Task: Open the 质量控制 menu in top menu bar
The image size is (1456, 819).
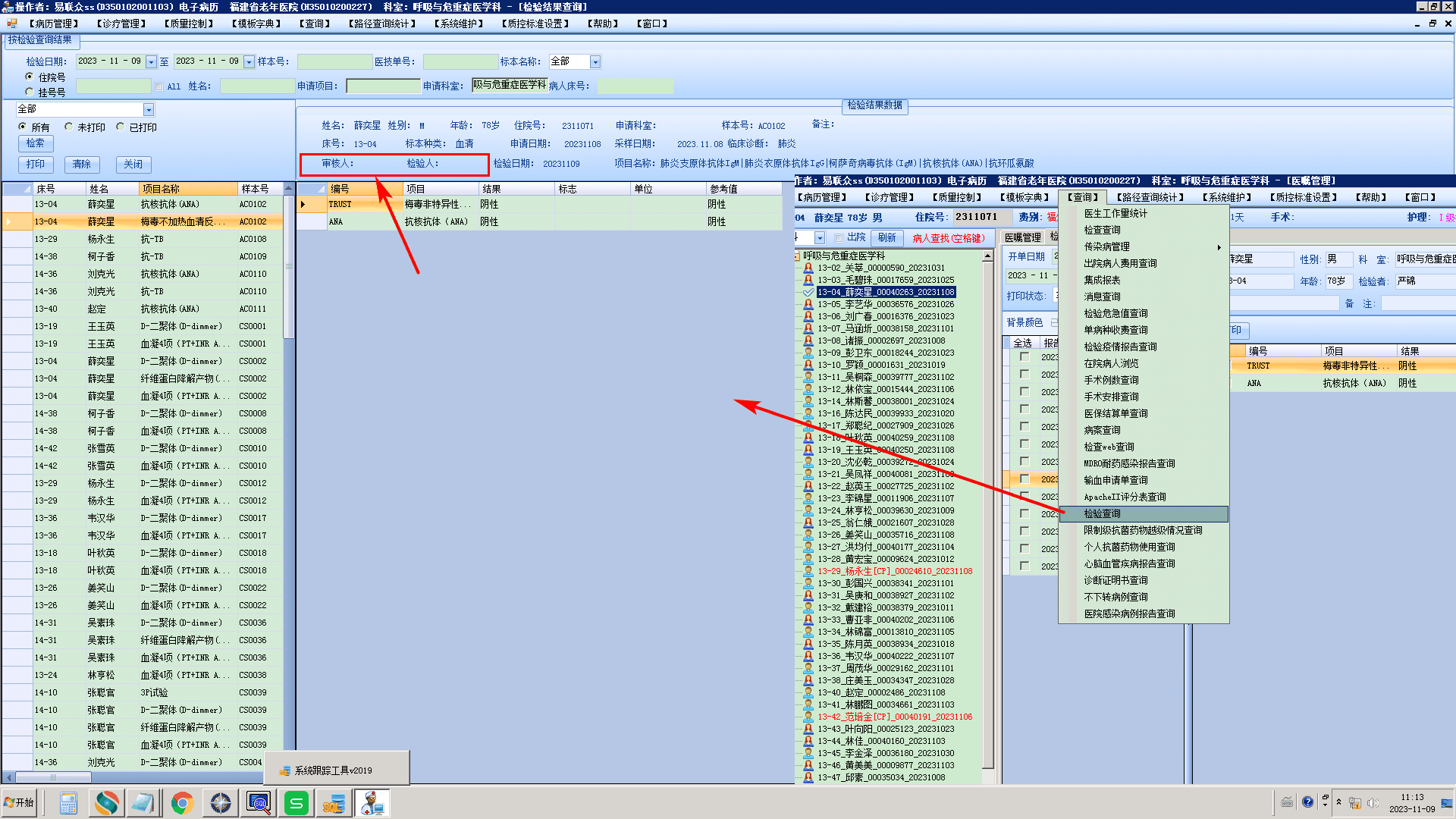Action: [x=190, y=24]
